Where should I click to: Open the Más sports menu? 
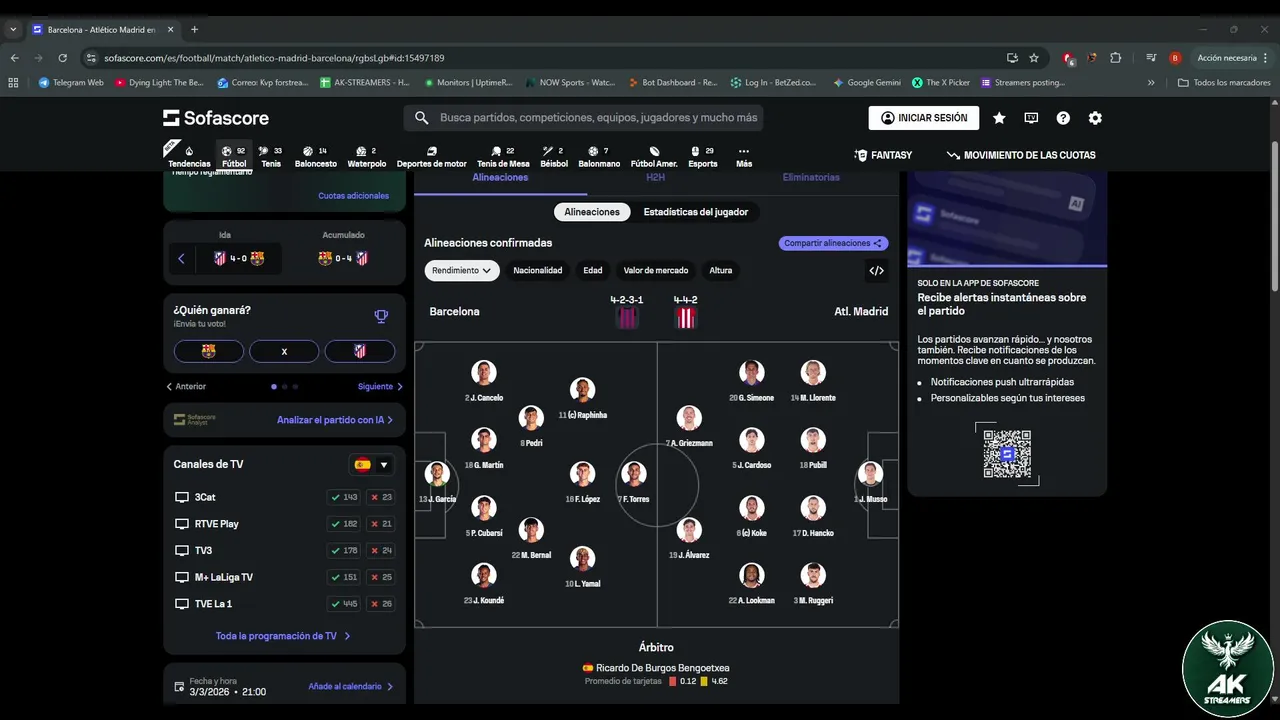coord(744,157)
